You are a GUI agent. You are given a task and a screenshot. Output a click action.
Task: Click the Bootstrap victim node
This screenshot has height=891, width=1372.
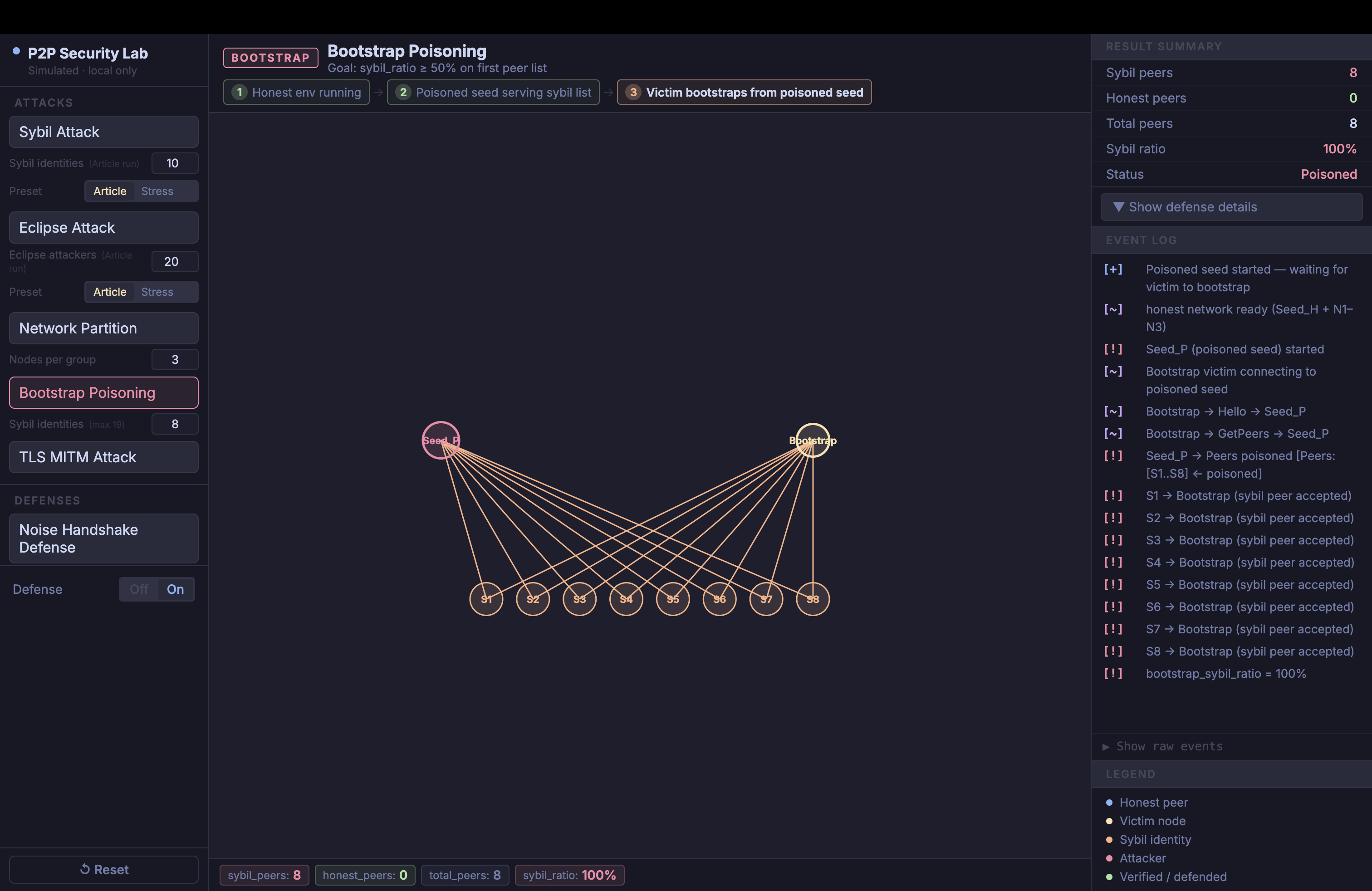pos(812,441)
